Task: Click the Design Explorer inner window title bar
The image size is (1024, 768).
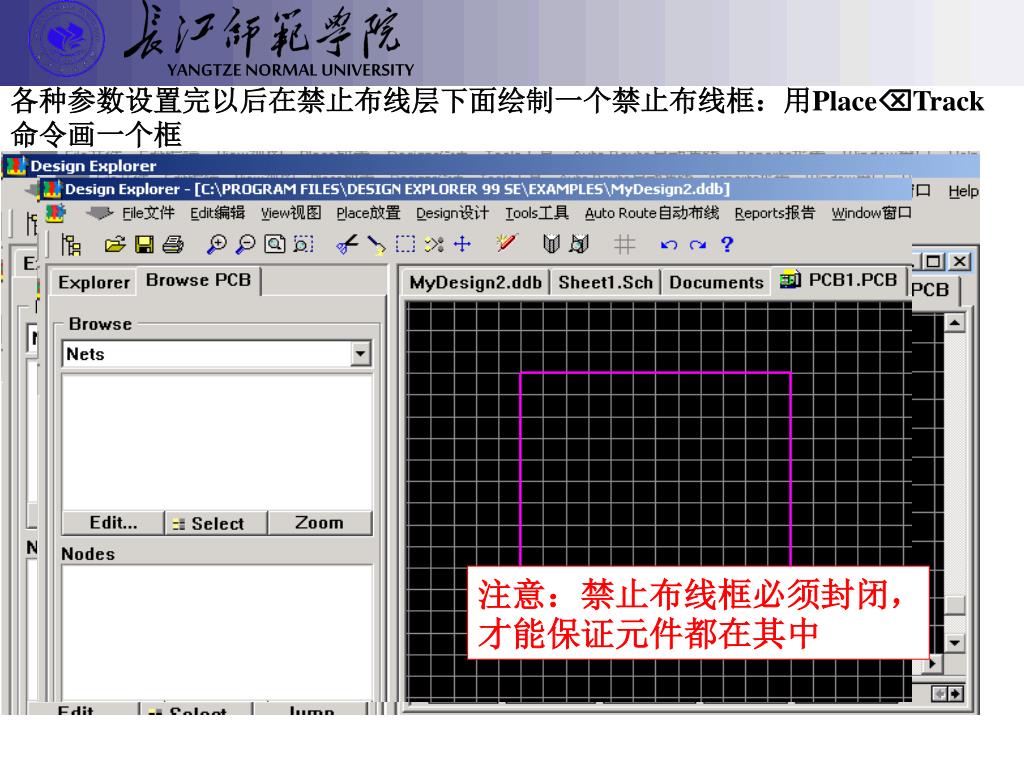Action: pos(475,189)
